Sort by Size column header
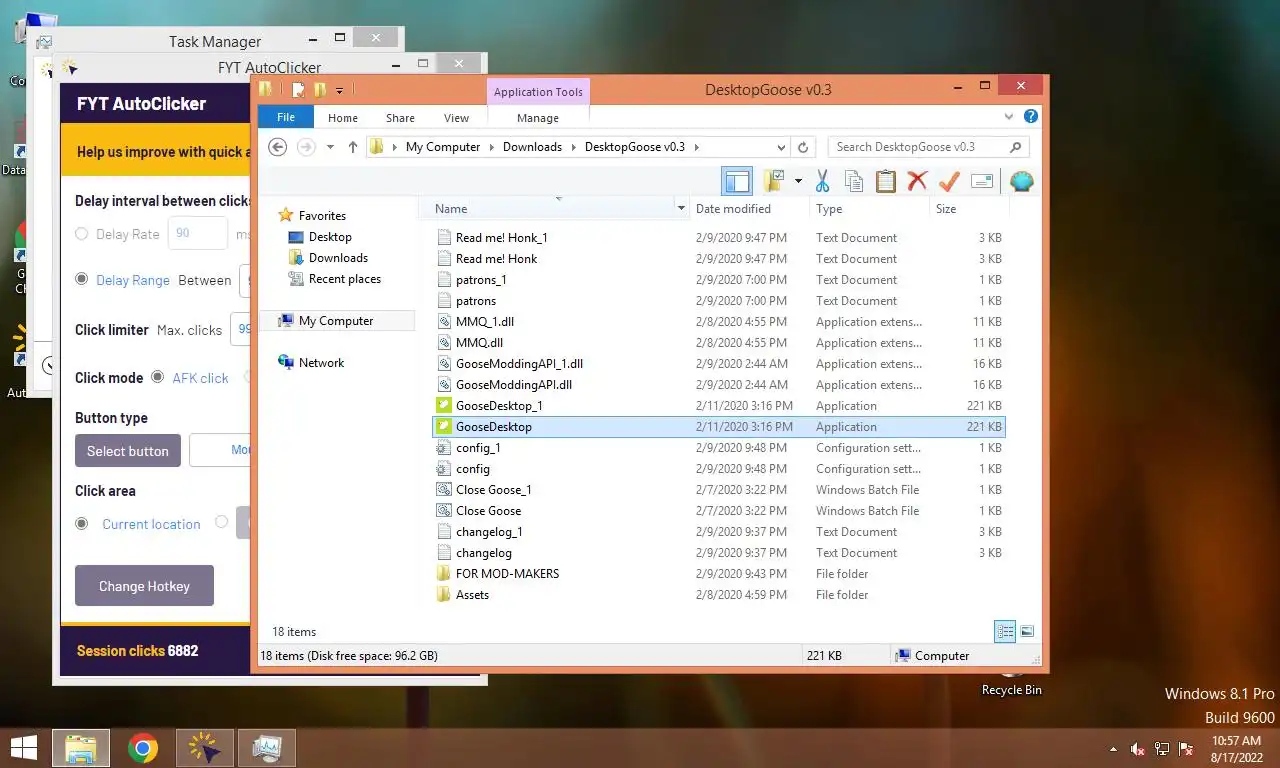 click(968, 209)
